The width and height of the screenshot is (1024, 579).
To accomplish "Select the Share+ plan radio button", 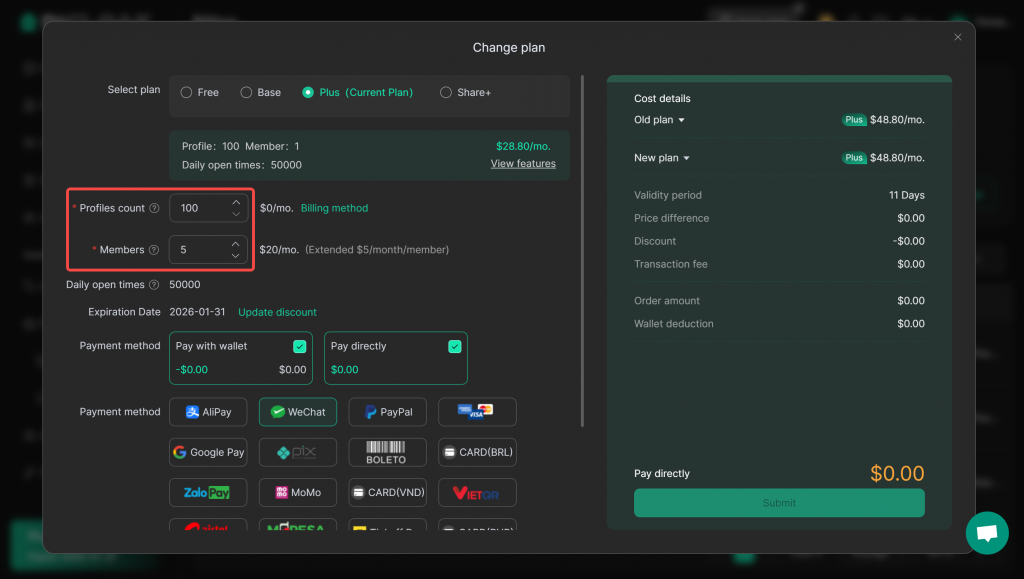I will tap(446, 92).
